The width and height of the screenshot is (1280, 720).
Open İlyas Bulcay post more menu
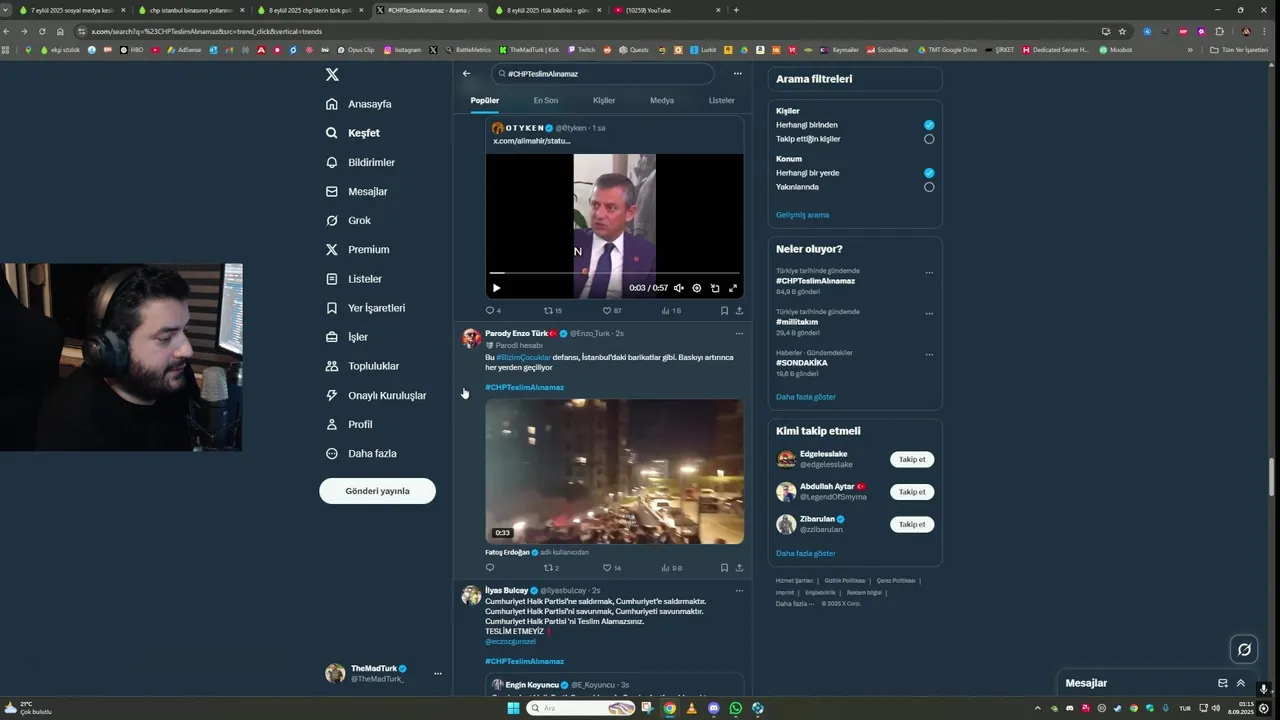[739, 590]
